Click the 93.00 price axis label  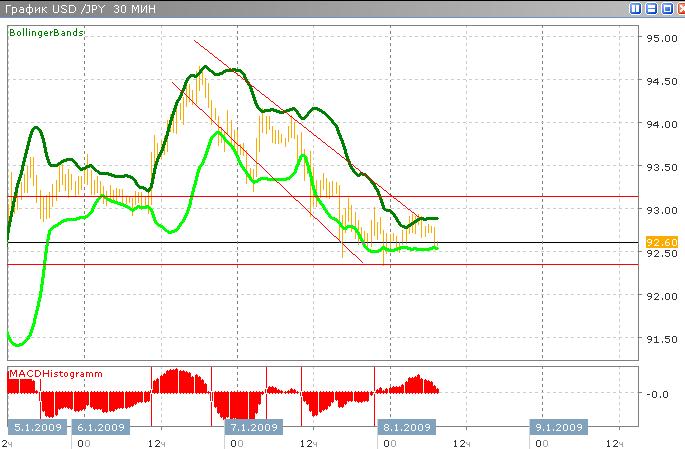tap(660, 211)
